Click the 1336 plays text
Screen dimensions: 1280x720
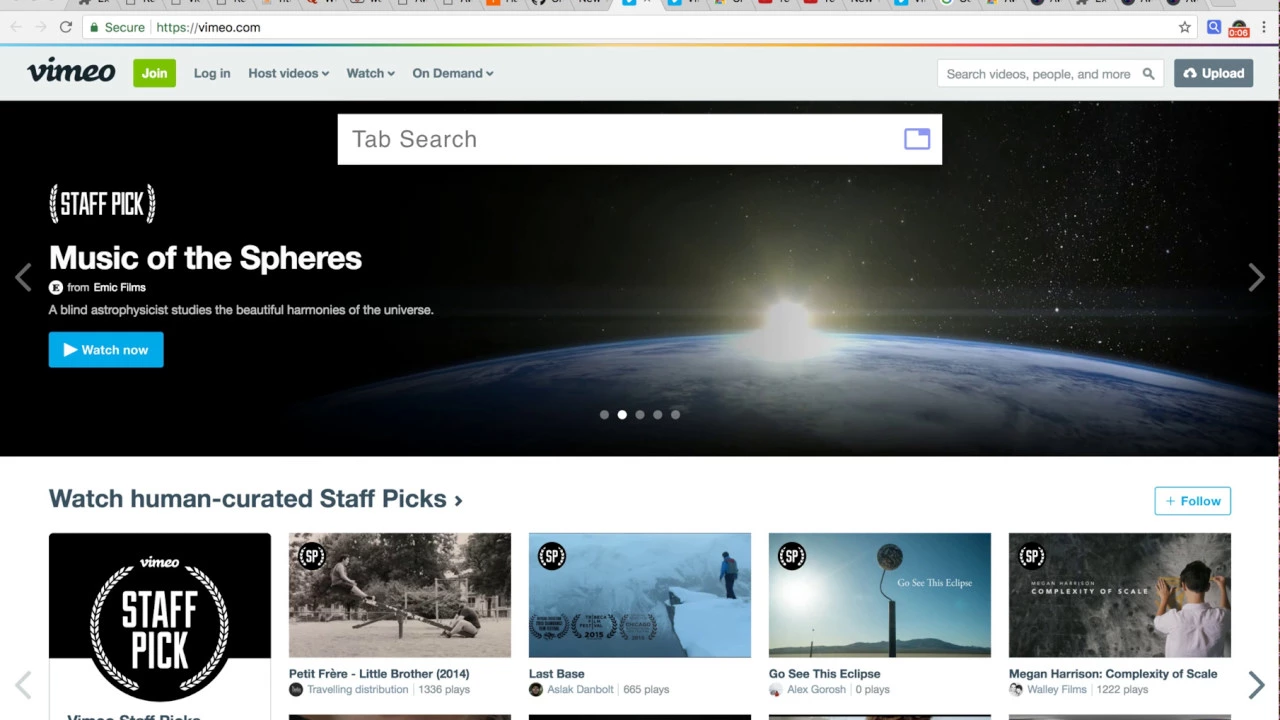tap(444, 690)
